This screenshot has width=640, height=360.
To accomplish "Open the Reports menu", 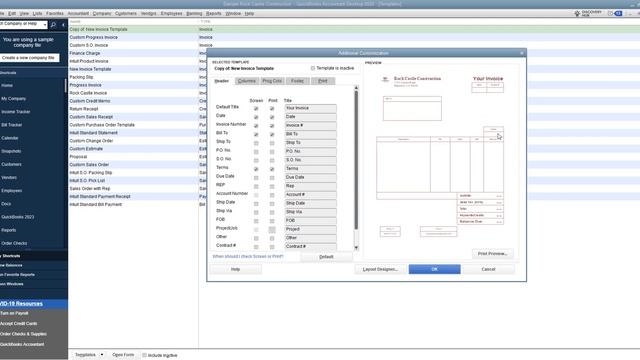I will (x=213, y=13).
